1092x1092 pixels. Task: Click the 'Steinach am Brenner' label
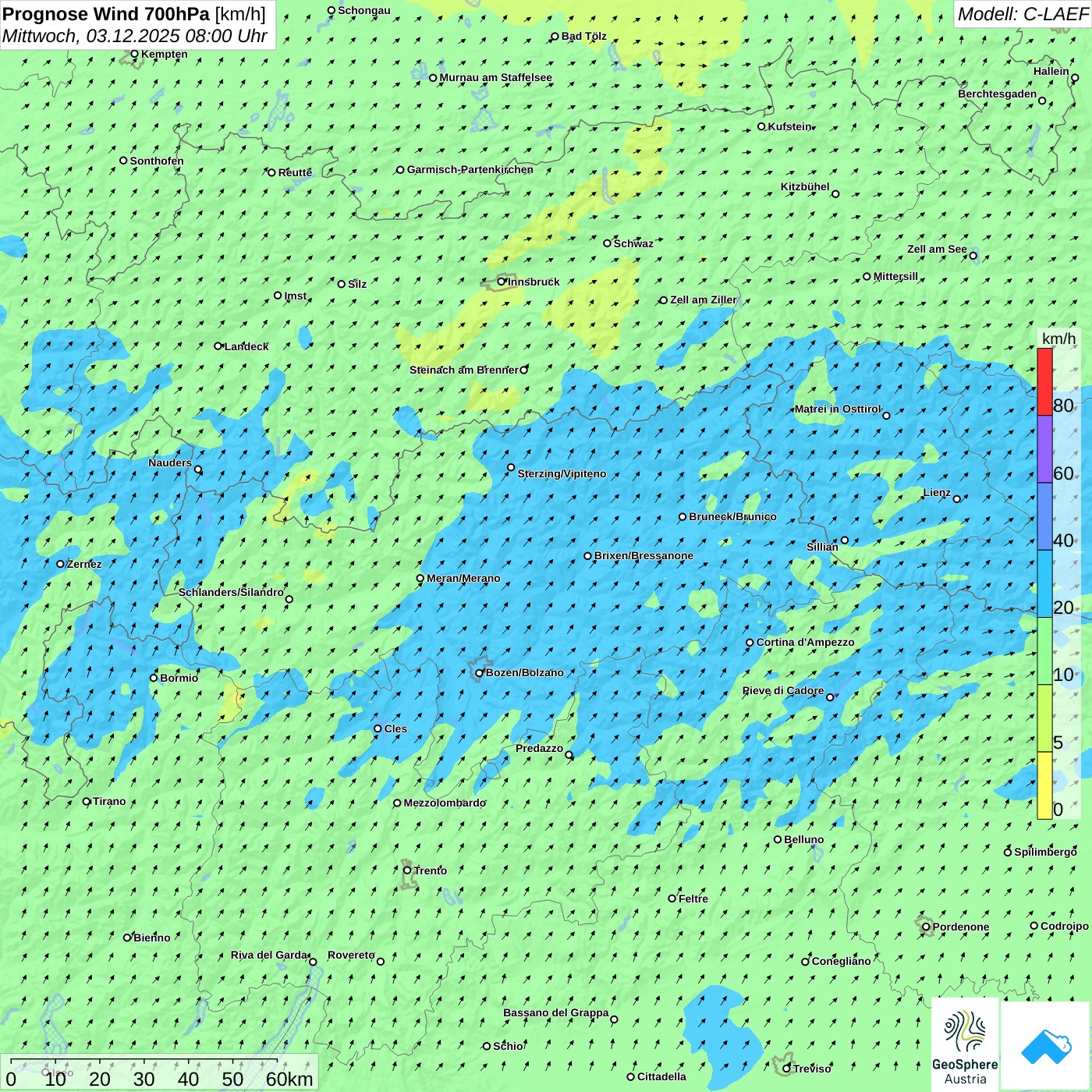click(463, 370)
